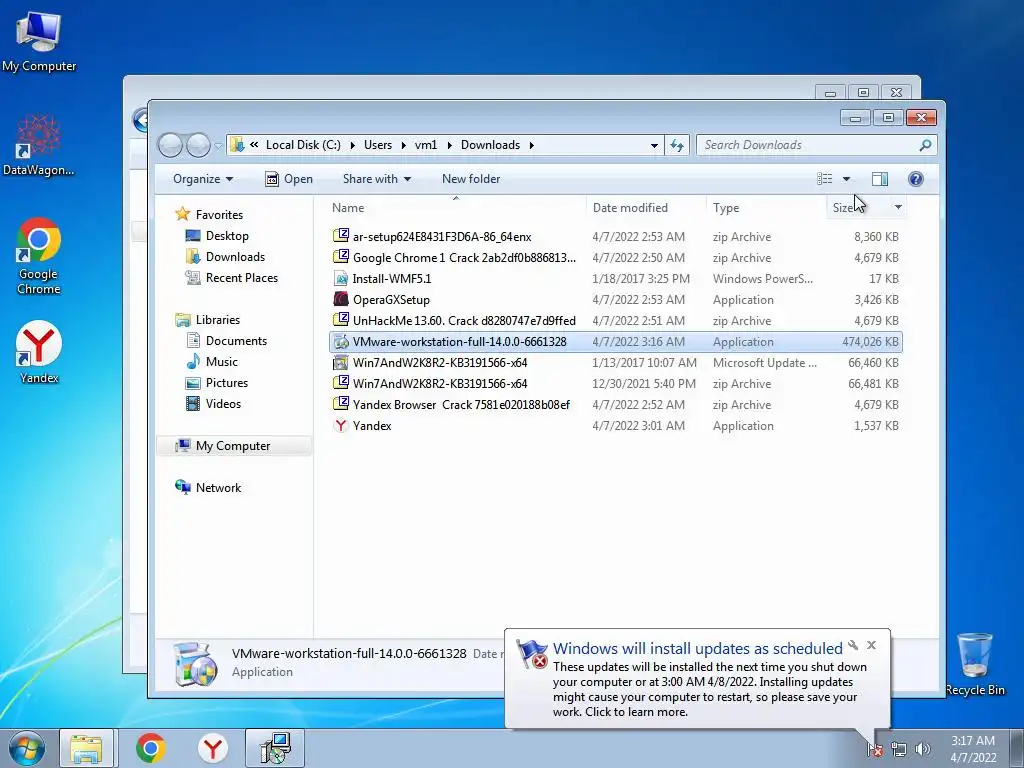The height and width of the screenshot is (768, 1024).
Task: Select Libraries in navigation pane
Action: click(217, 320)
